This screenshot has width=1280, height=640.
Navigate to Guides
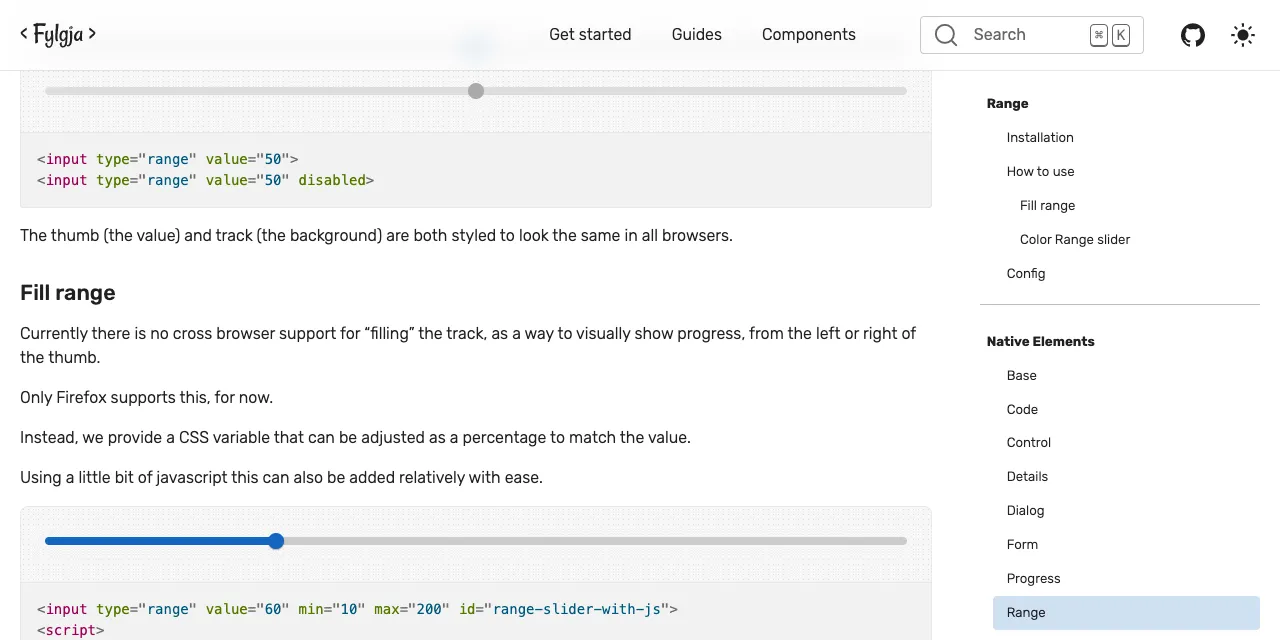(696, 34)
